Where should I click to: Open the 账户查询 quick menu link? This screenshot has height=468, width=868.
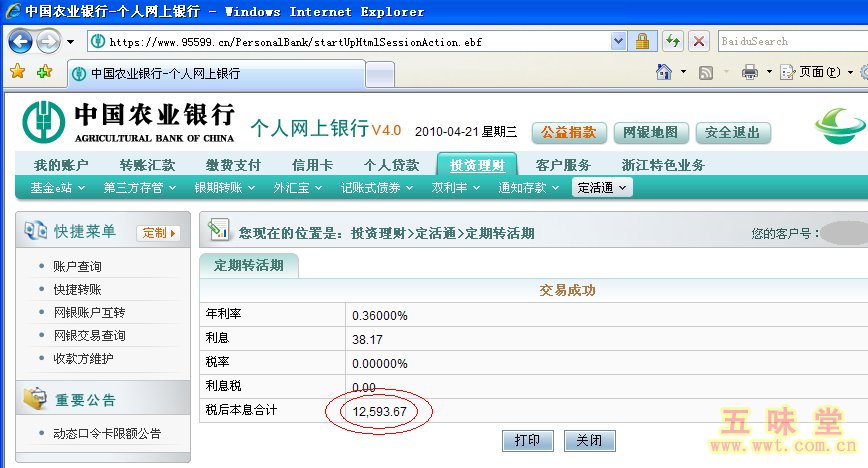point(77,267)
